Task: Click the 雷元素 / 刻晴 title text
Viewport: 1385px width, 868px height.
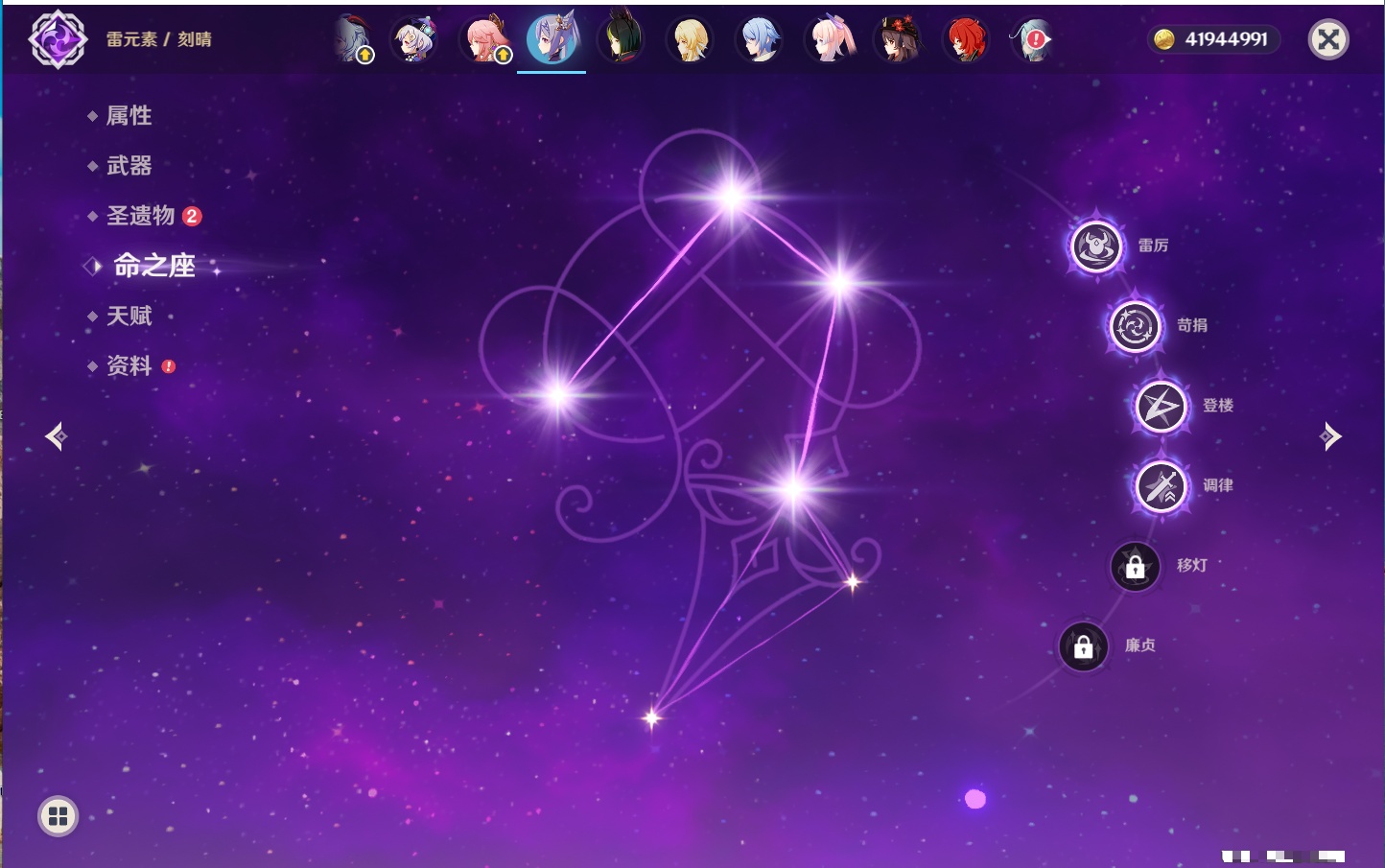Action: [x=158, y=39]
